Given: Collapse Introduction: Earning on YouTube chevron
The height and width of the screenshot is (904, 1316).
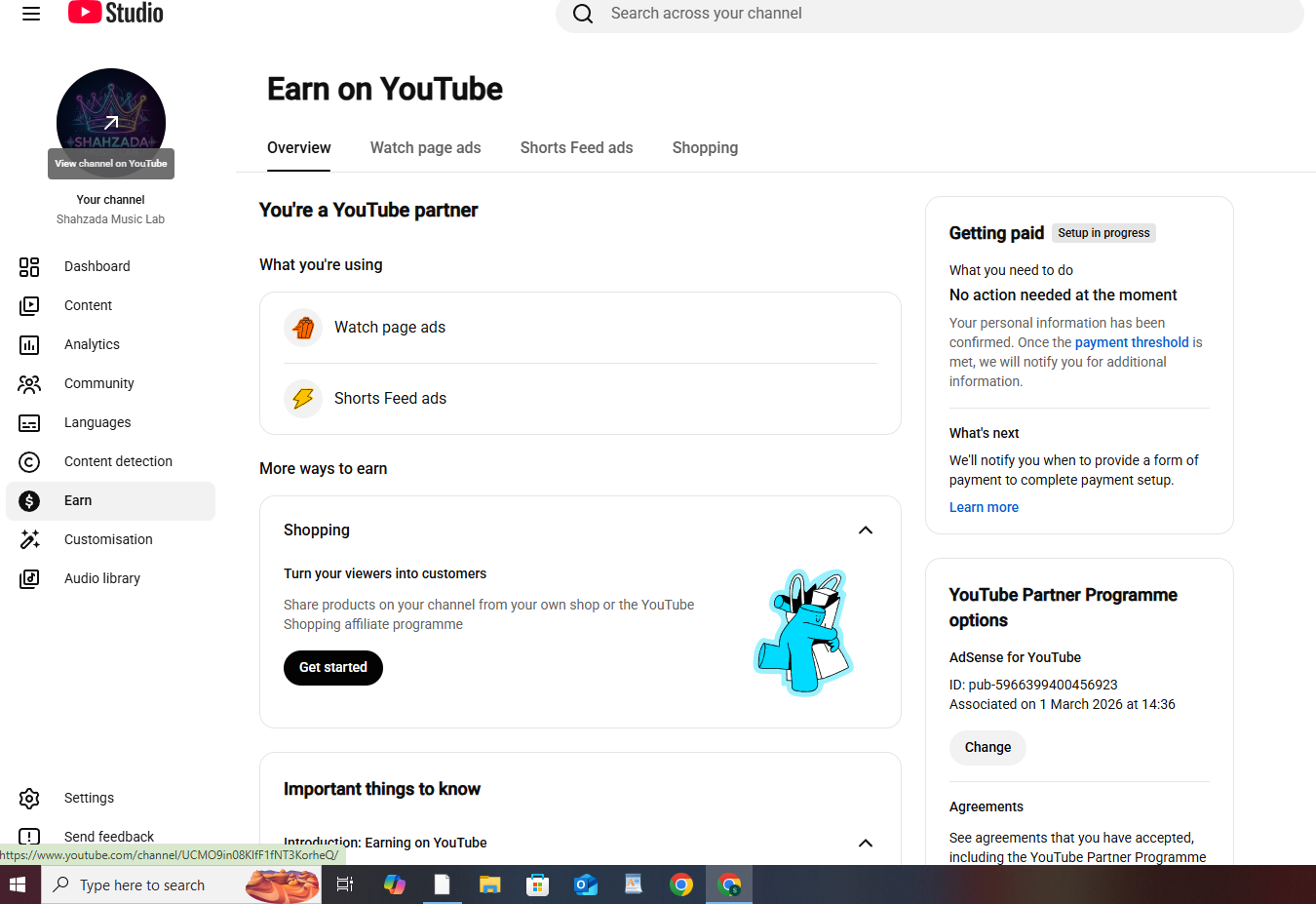Looking at the screenshot, I should [x=866, y=843].
